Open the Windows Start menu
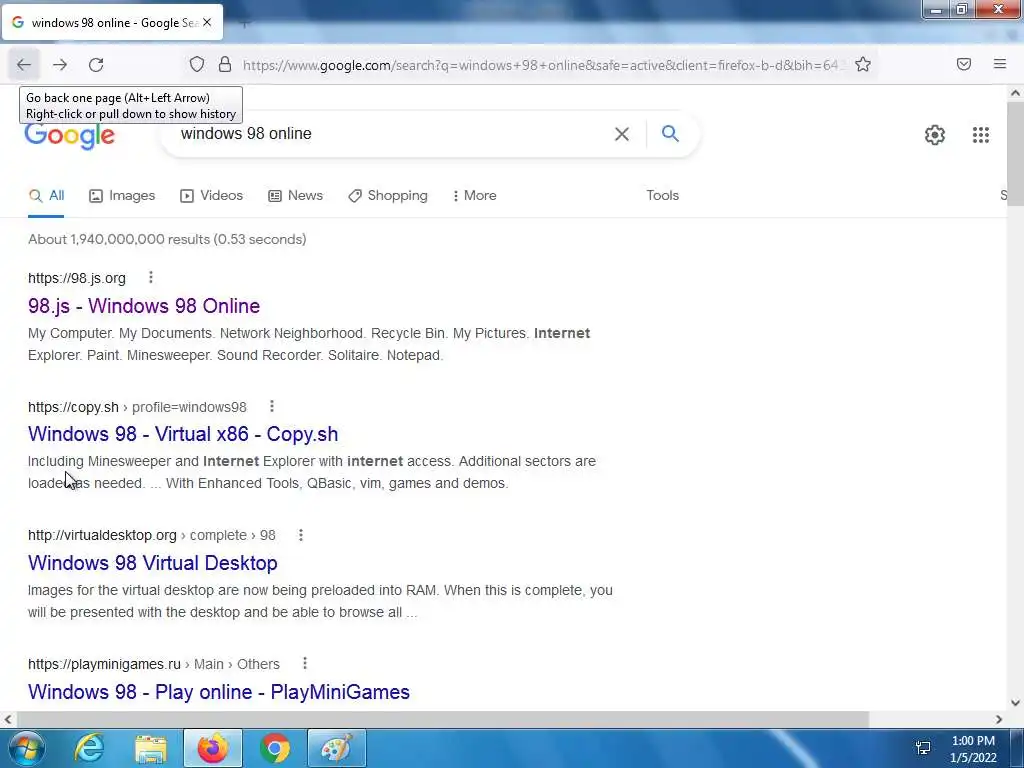The image size is (1024, 768). (x=27, y=748)
